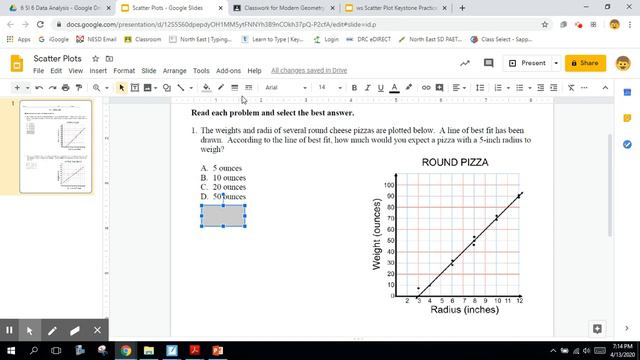Click the Undo icon in toolbar
This screenshot has width=640, height=360.
[39, 88]
